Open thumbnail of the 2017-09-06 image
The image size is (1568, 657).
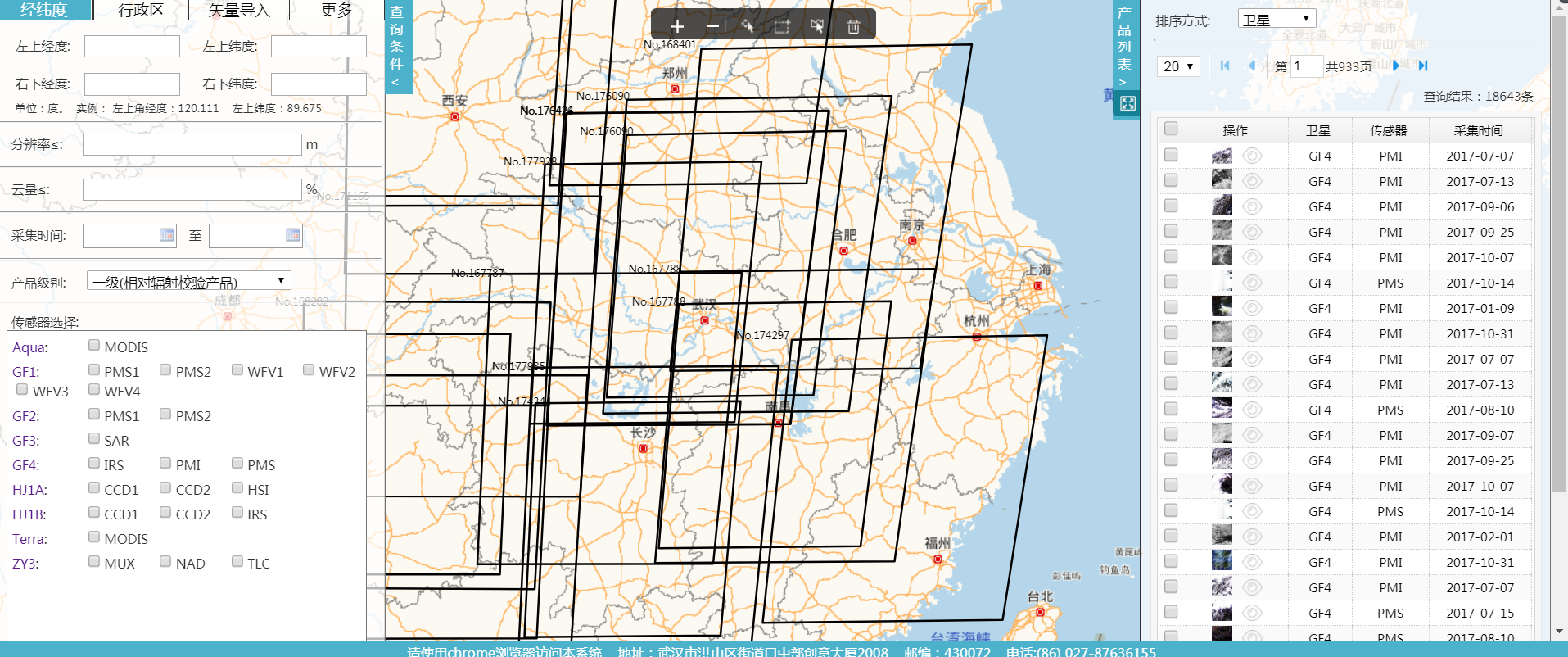pos(1222,206)
